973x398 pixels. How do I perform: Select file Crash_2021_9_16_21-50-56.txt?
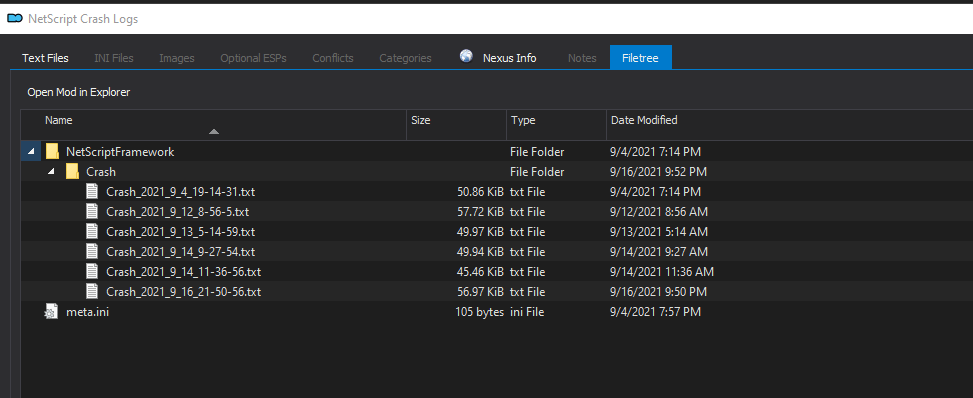point(183,291)
